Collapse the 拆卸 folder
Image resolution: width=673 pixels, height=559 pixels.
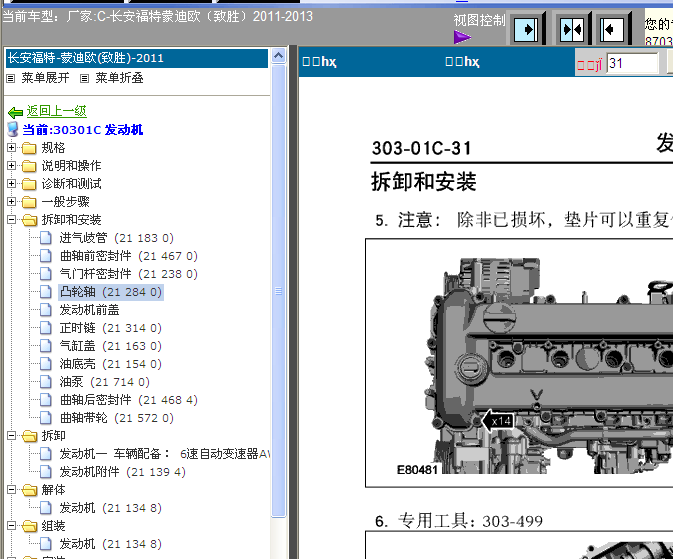(12, 436)
